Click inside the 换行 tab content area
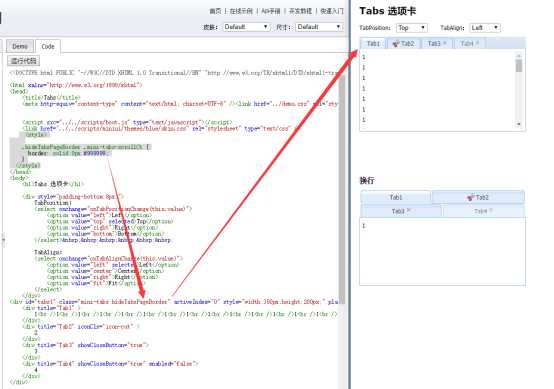Image resolution: width=554 pixels, height=389 pixels. (442, 252)
